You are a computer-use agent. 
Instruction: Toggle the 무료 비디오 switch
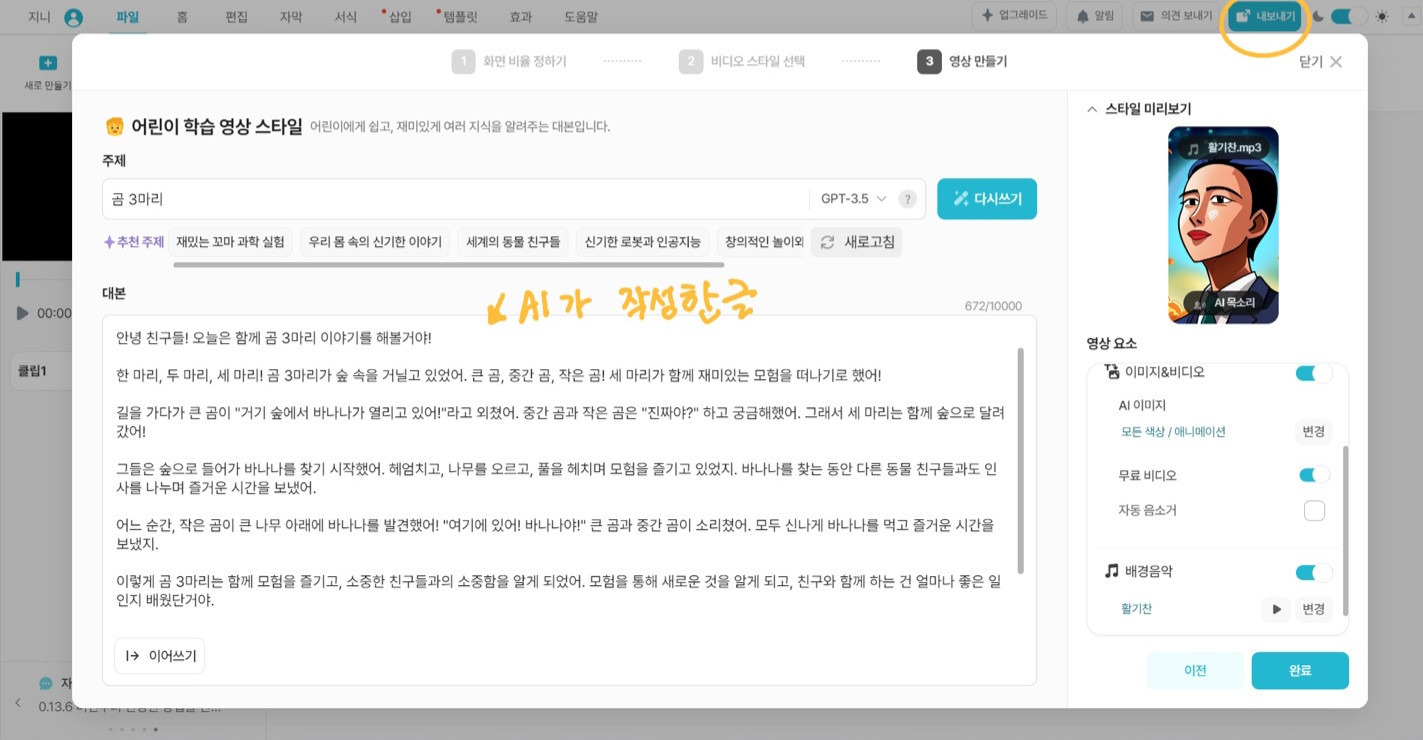(x=1314, y=475)
